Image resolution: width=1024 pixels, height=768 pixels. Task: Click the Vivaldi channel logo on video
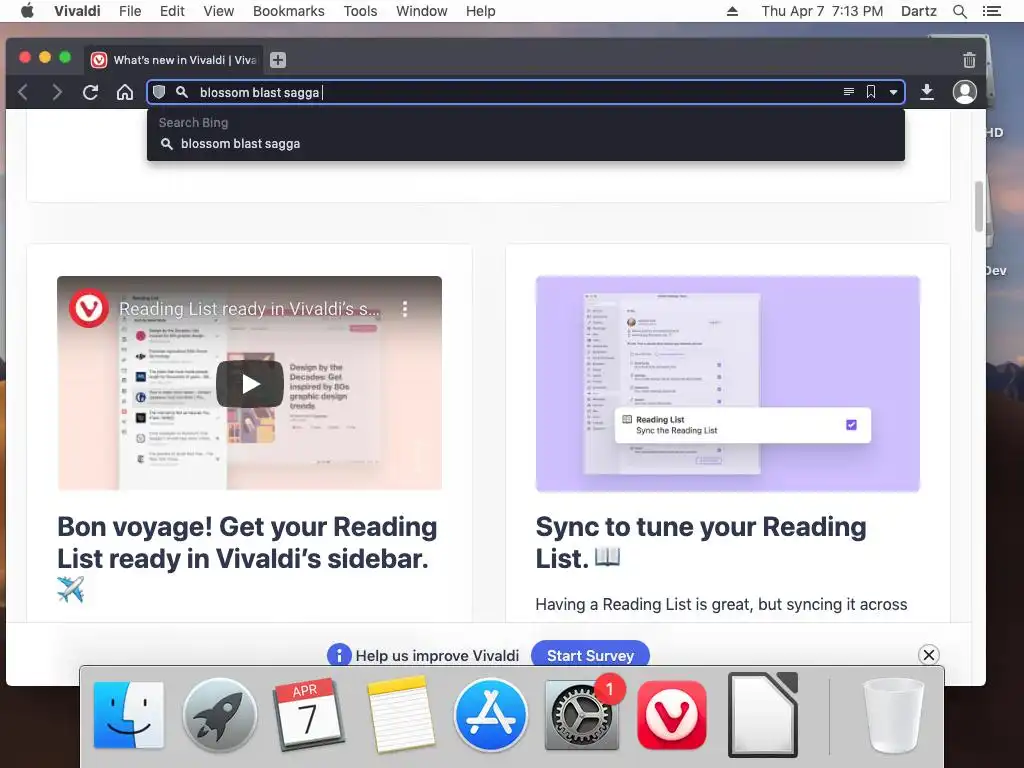89,308
